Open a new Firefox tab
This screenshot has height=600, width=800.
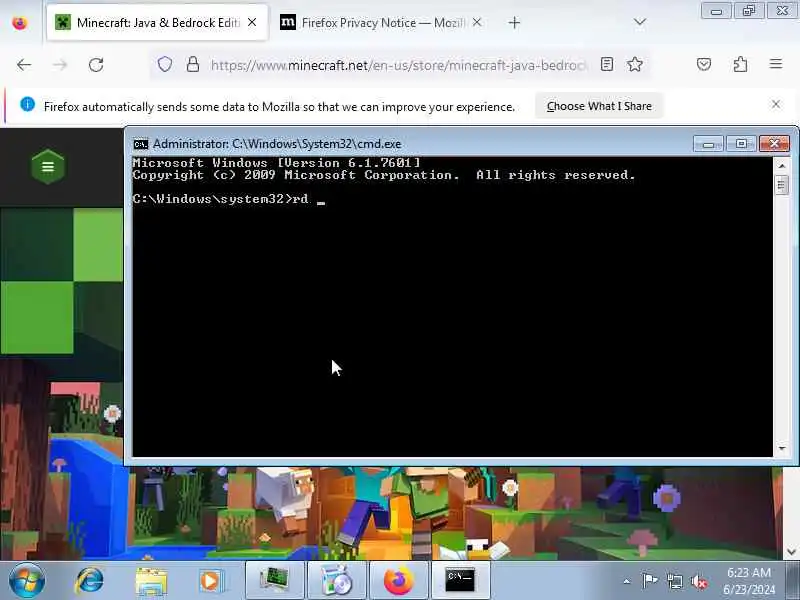[514, 22]
